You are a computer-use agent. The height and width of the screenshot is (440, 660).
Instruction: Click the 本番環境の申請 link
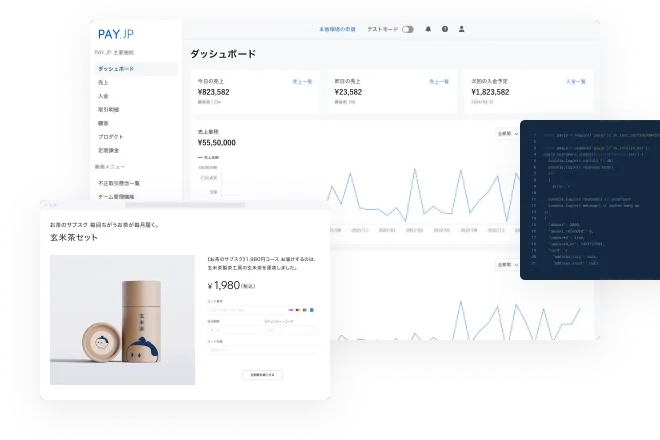[x=336, y=30]
